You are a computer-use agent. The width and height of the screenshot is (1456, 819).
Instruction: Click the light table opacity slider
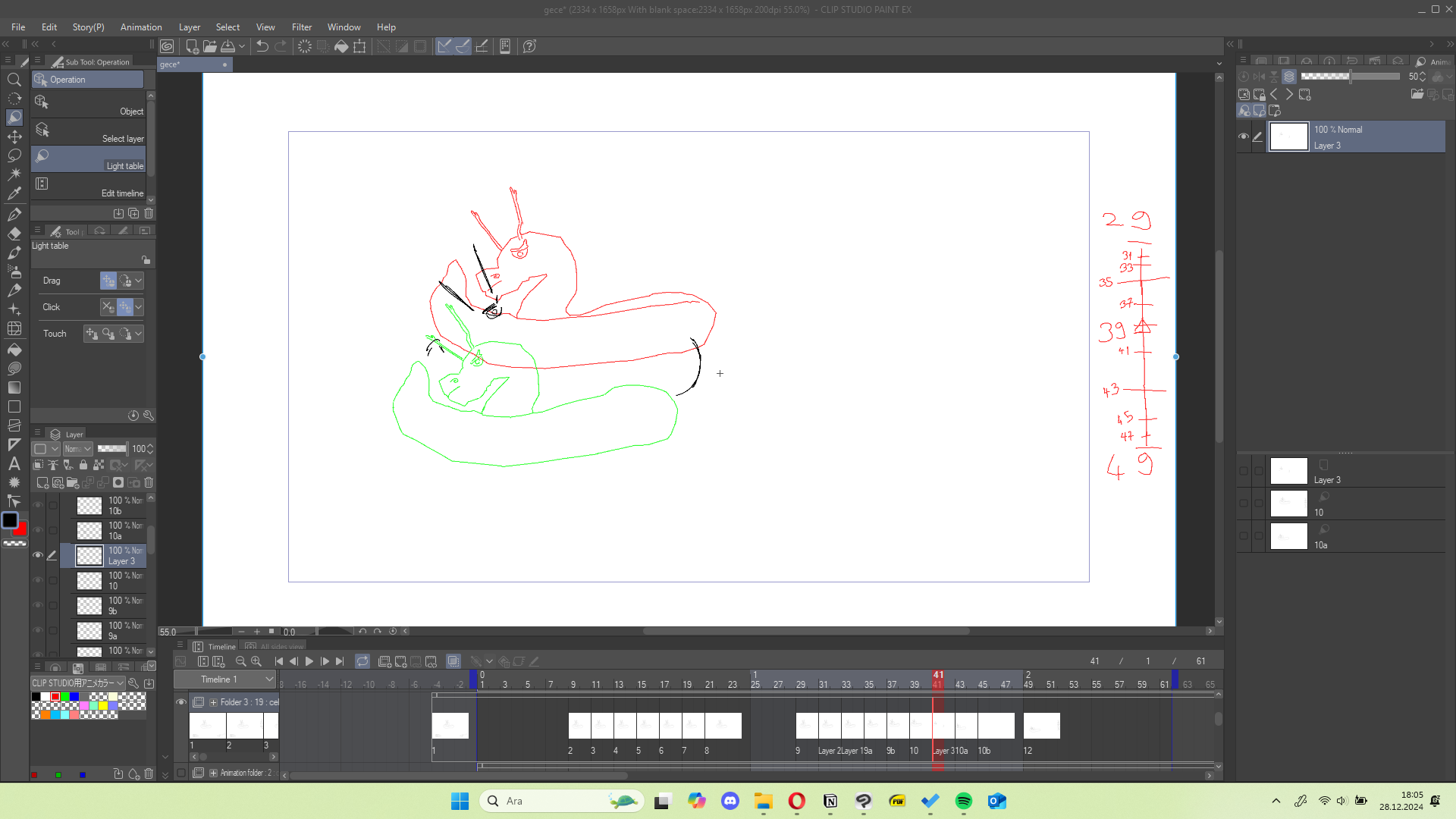(x=1350, y=77)
